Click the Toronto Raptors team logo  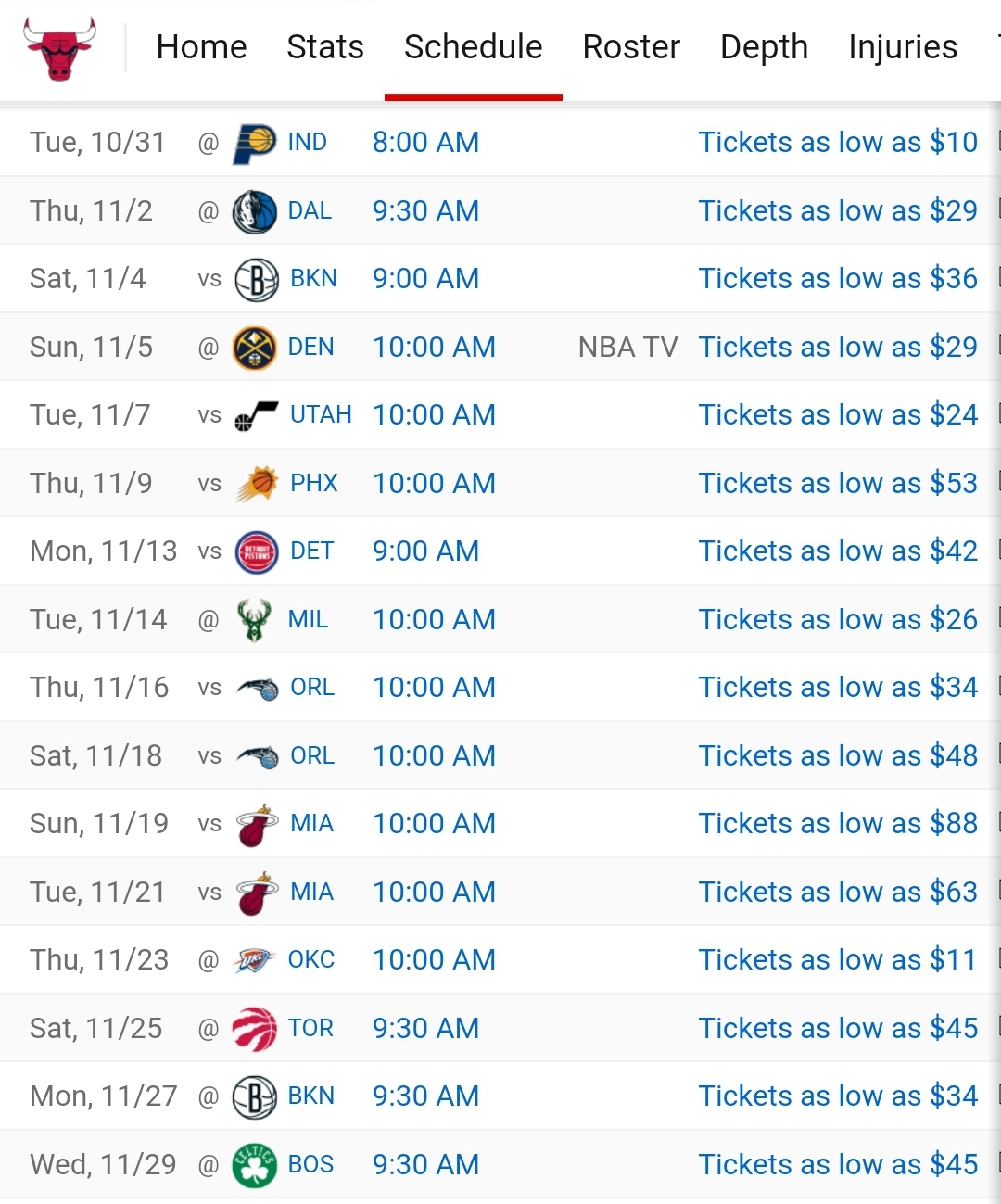pyautogui.click(x=254, y=1029)
